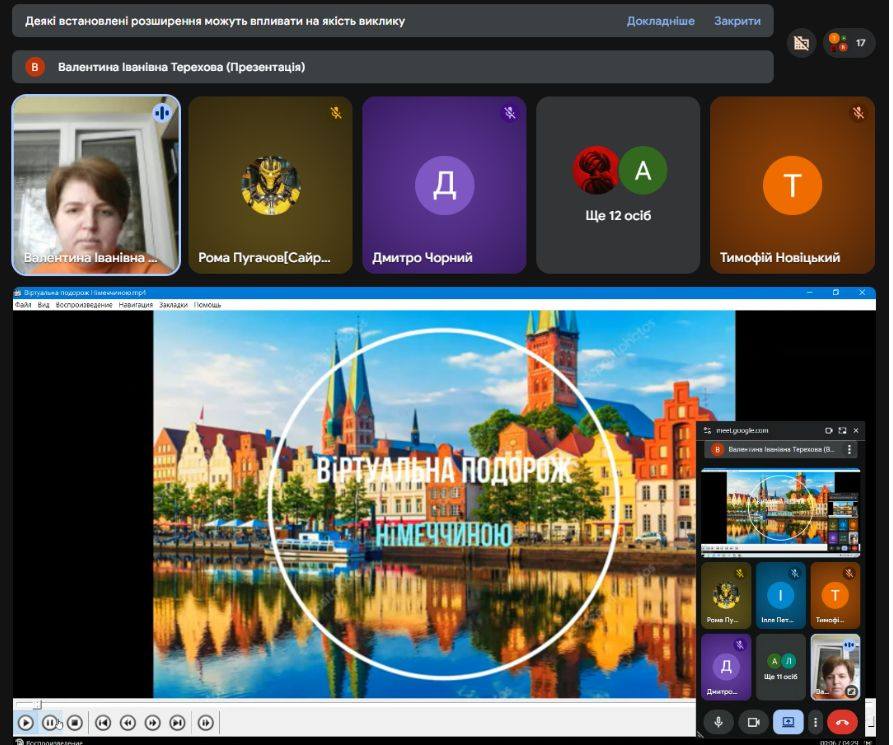
Task: Toggle microphone in picture-in-picture window
Action: (x=718, y=722)
